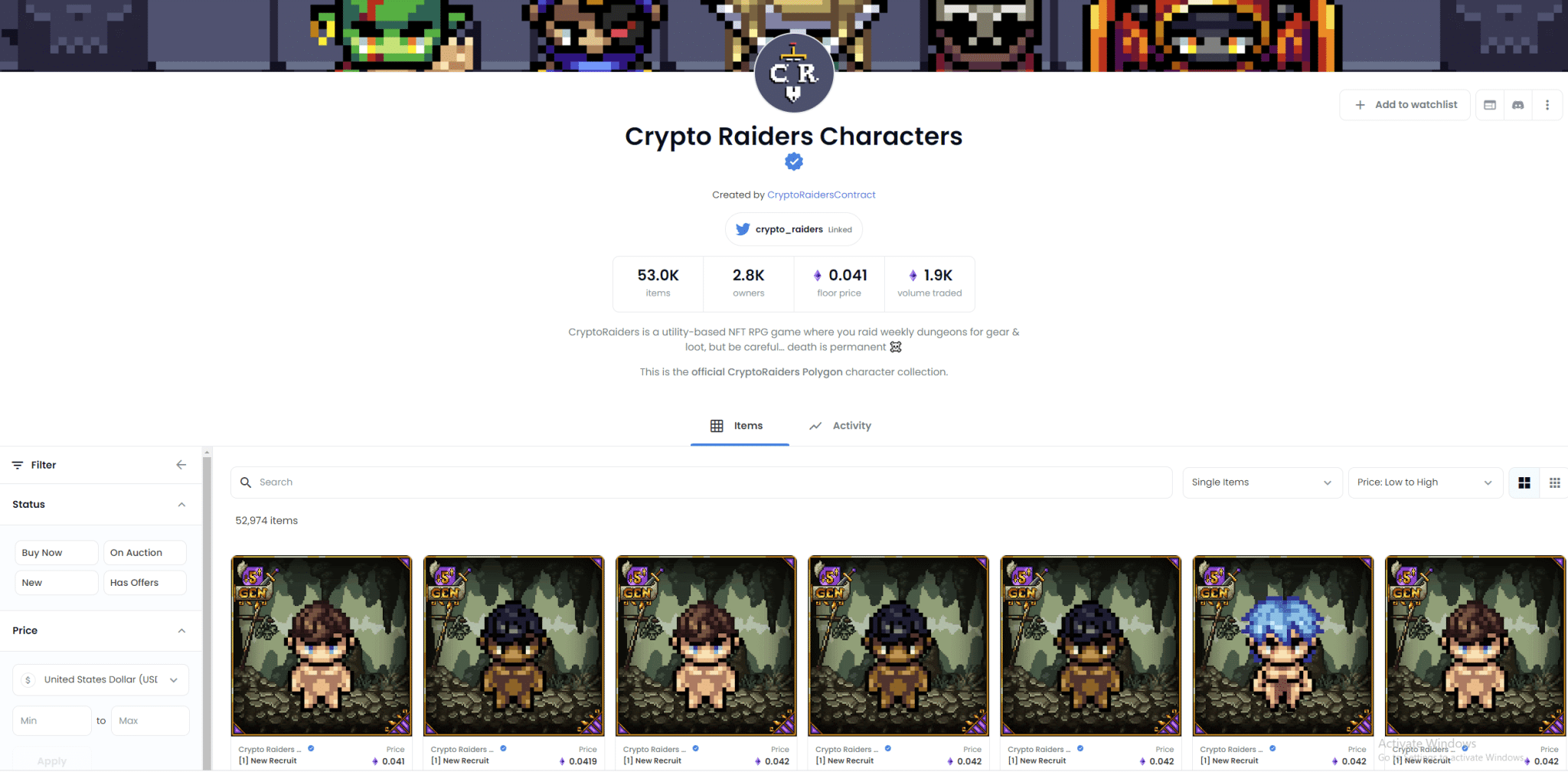Open the CryptoRaidersContract creator link
This screenshot has height=772, width=1568.
[821, 195]
